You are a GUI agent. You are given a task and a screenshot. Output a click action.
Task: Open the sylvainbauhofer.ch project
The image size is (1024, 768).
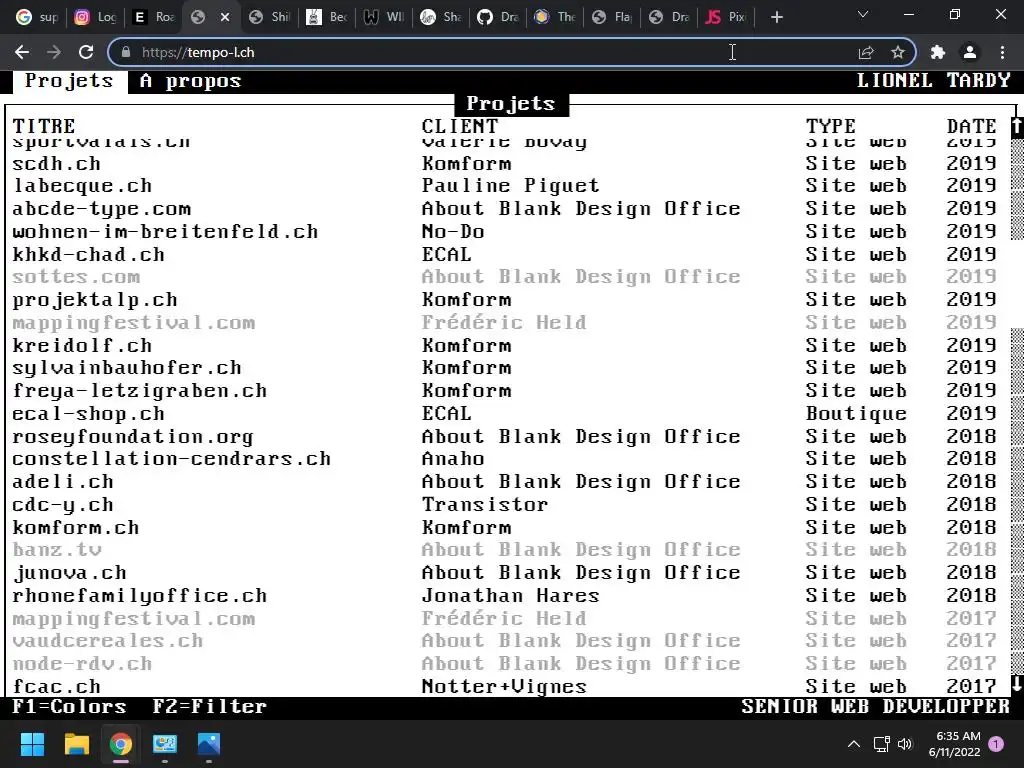[127, 368]
